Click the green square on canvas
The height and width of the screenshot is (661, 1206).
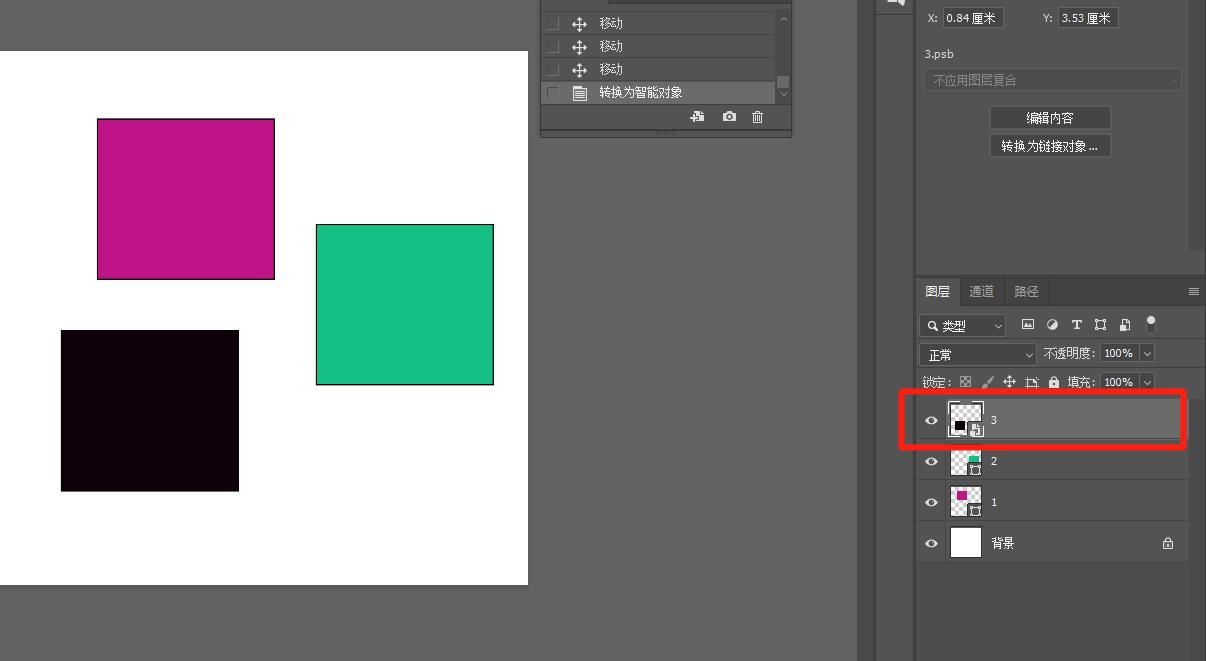pyautogui.click(x=405, y=304)
